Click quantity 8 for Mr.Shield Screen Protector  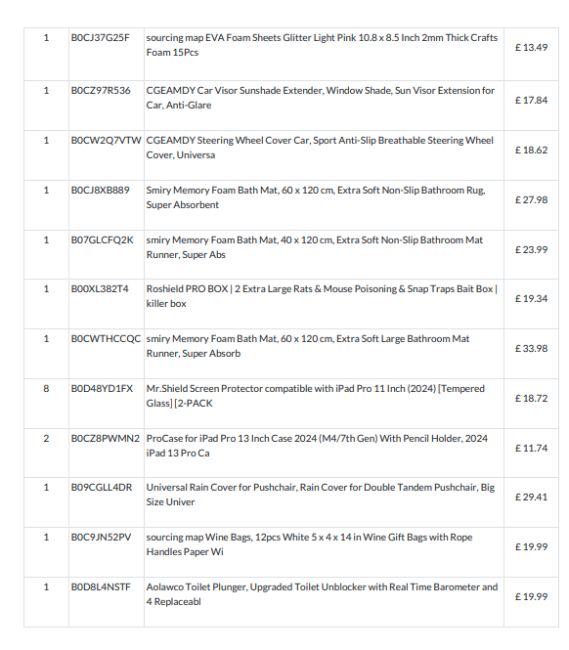click(46, 388)
